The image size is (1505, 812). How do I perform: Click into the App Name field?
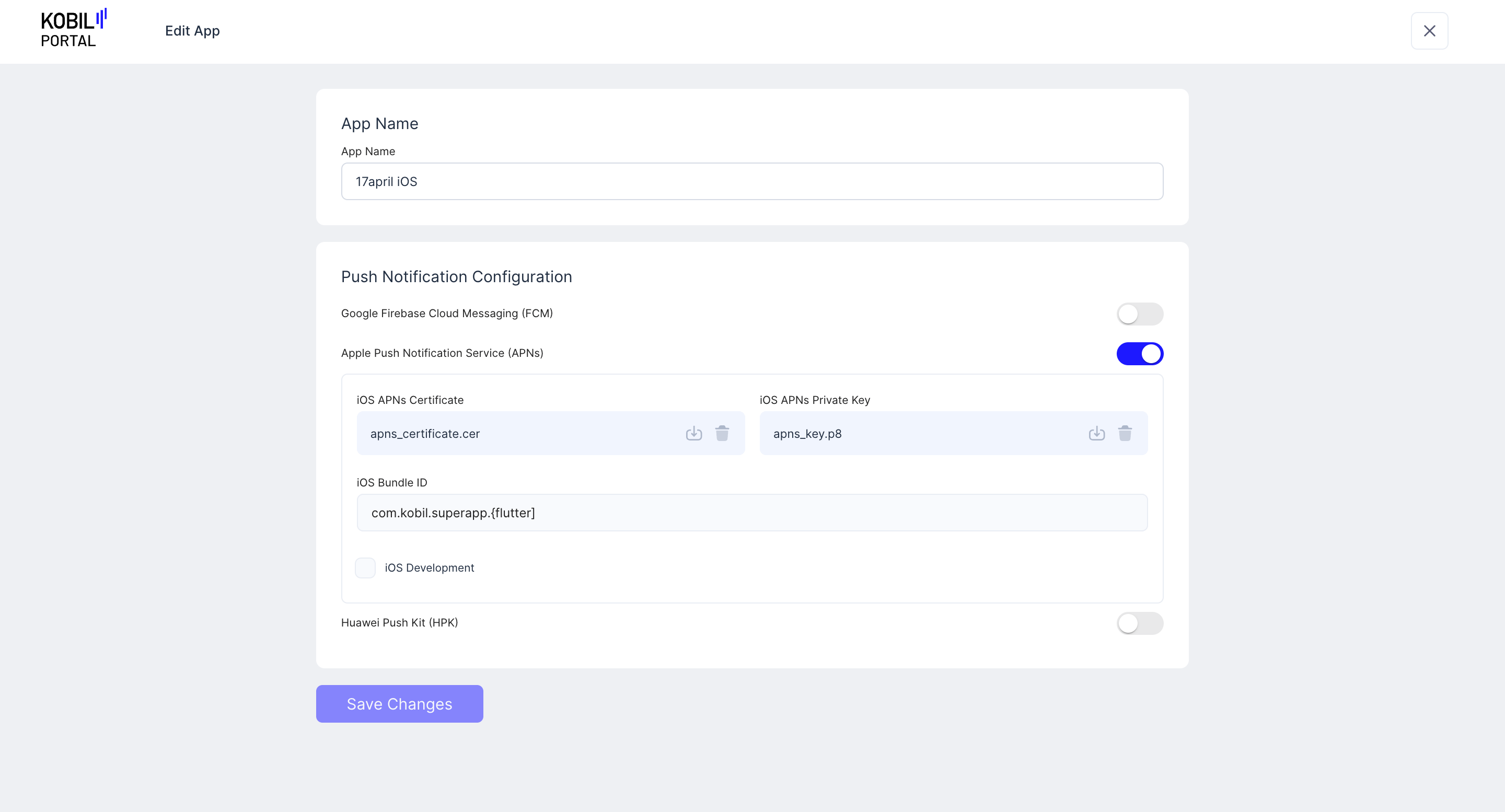(752, 182)
